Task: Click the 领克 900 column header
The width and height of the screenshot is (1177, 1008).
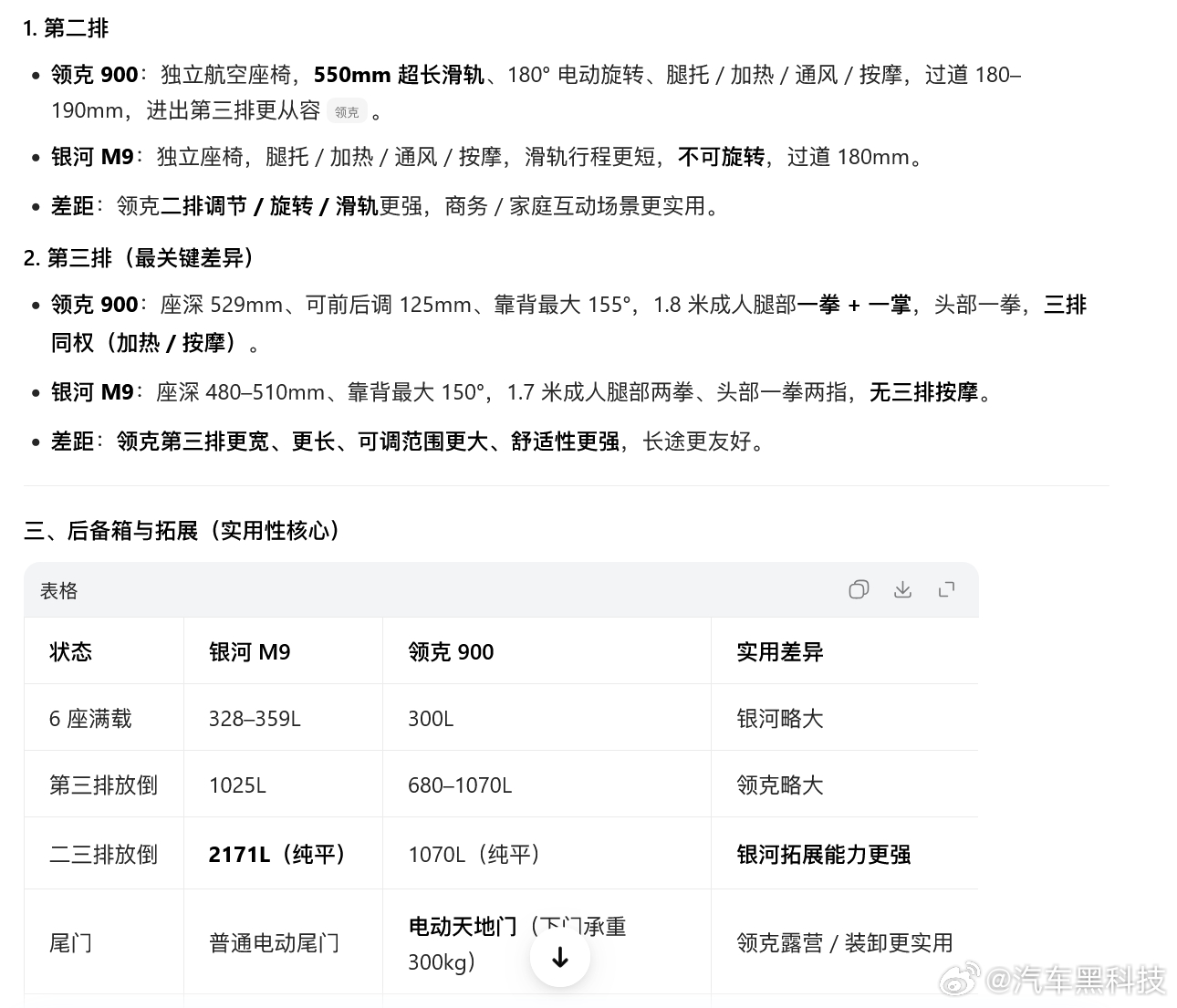Action: pos(451,651)
